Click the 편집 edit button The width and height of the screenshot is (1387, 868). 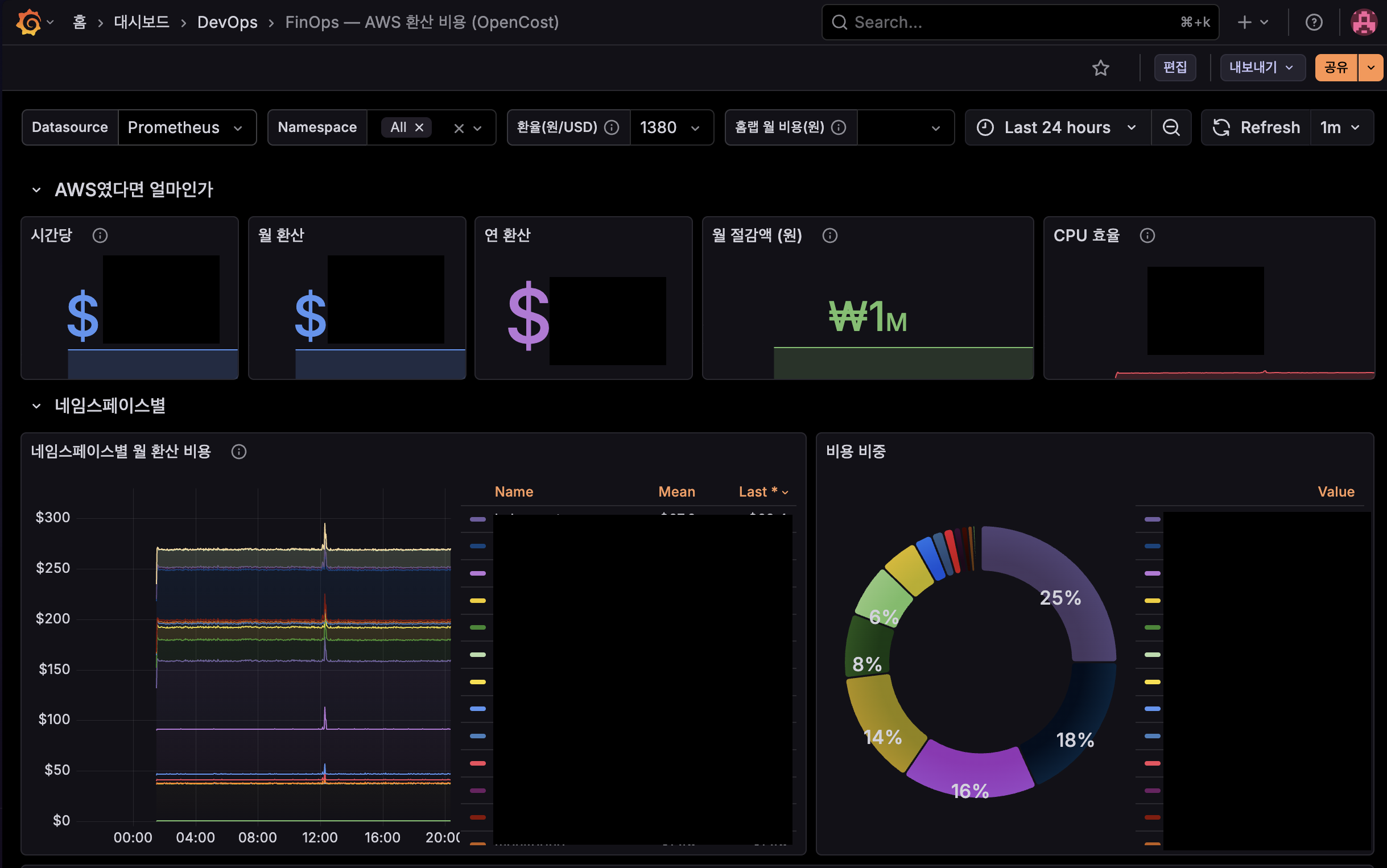[1175, 68]
